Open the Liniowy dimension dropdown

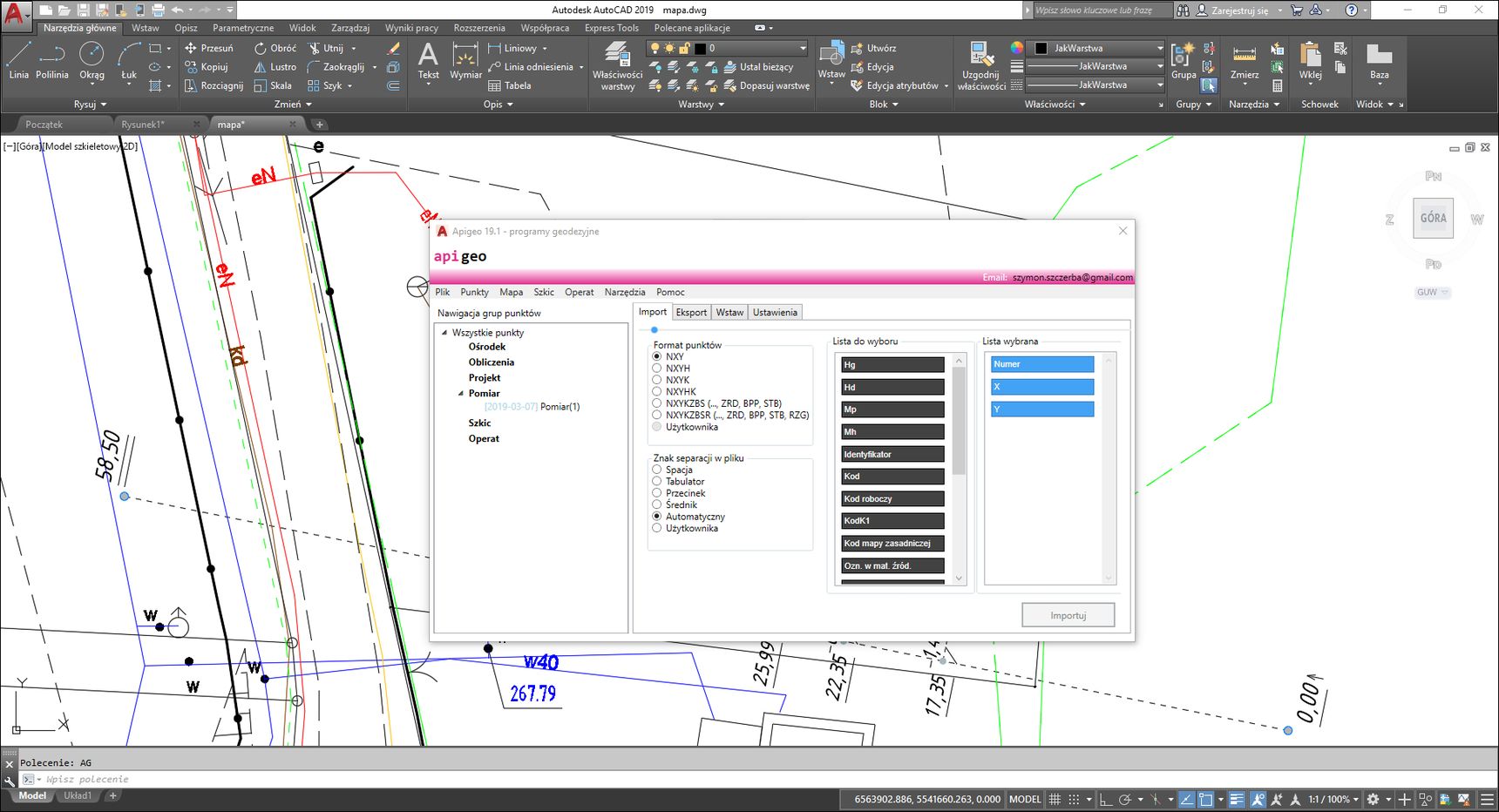(545, 49)
